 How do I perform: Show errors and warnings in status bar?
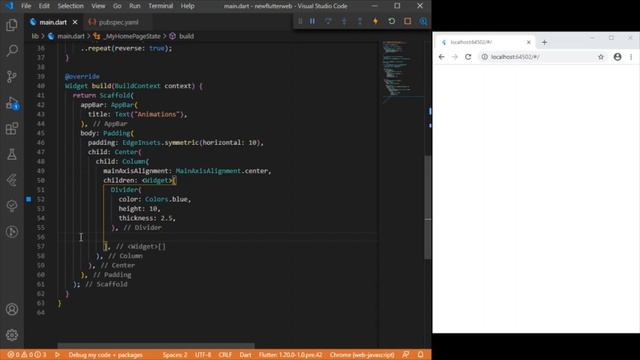coord(27,355)
